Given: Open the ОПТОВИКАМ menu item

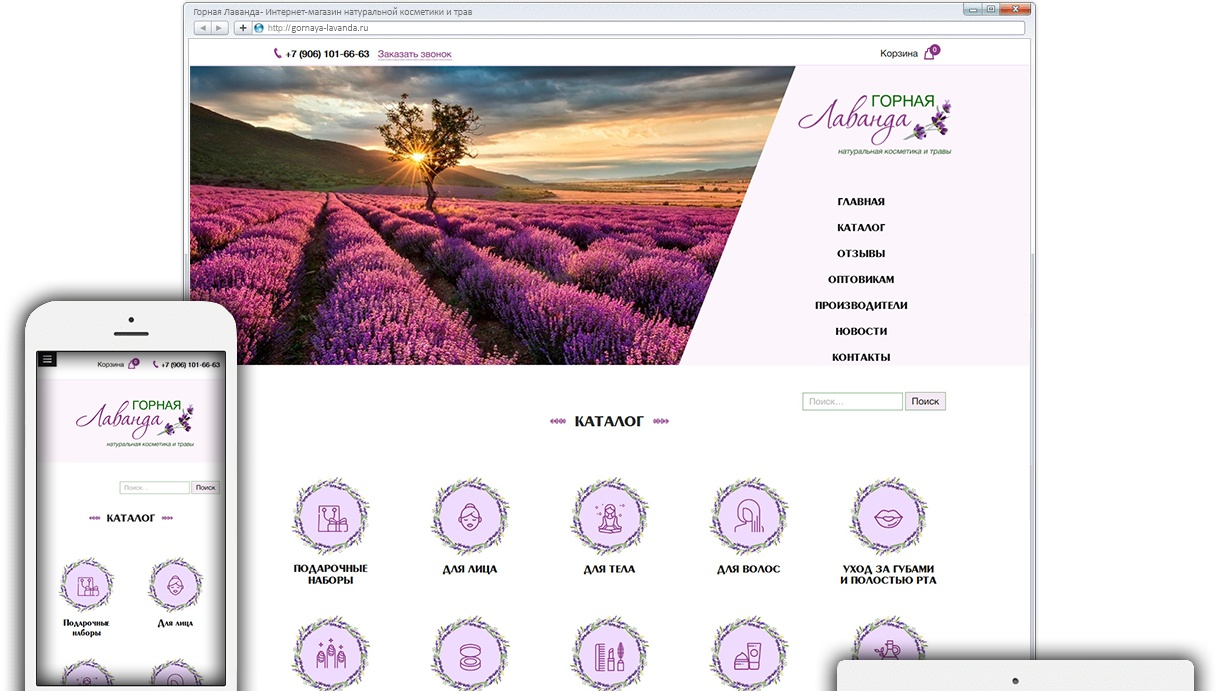Looking at the screenshot, I should pos(861,280).
